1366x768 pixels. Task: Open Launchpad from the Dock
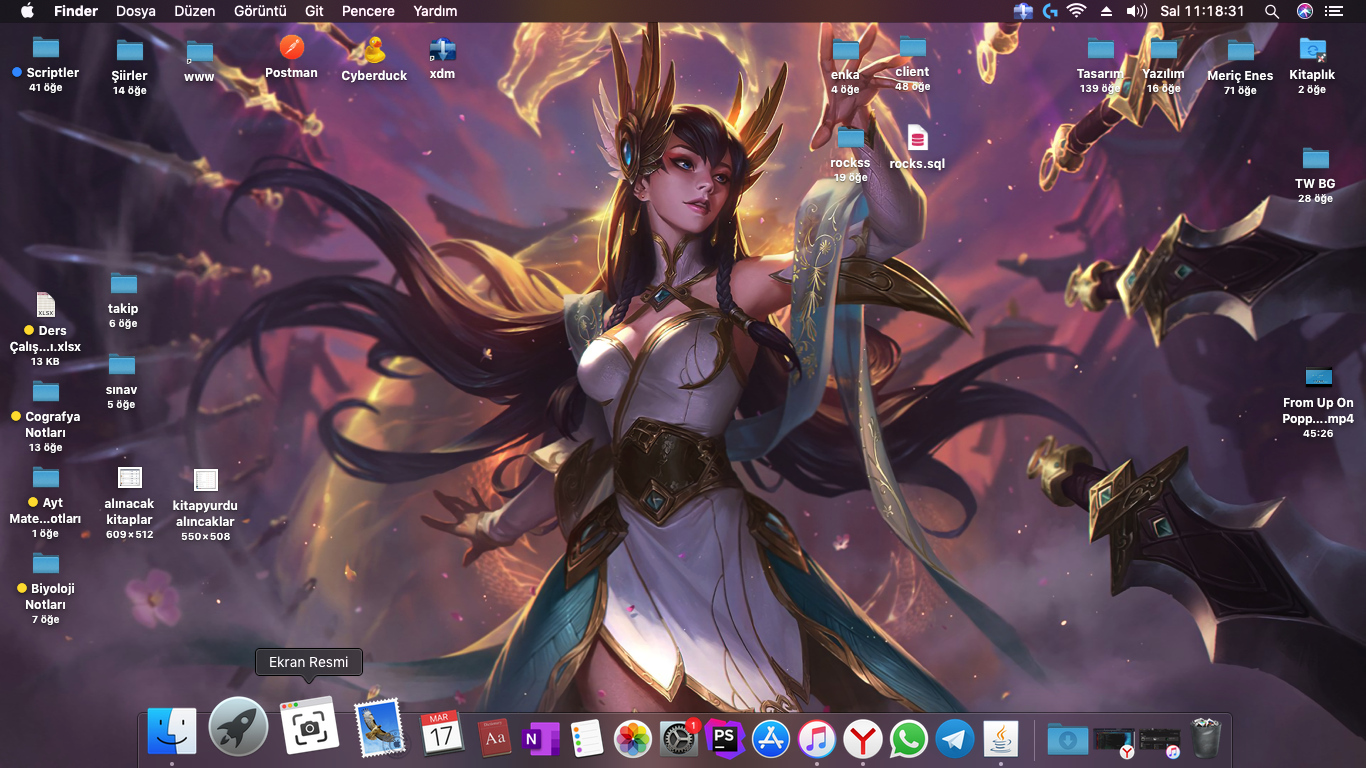[x=238, y=726]
